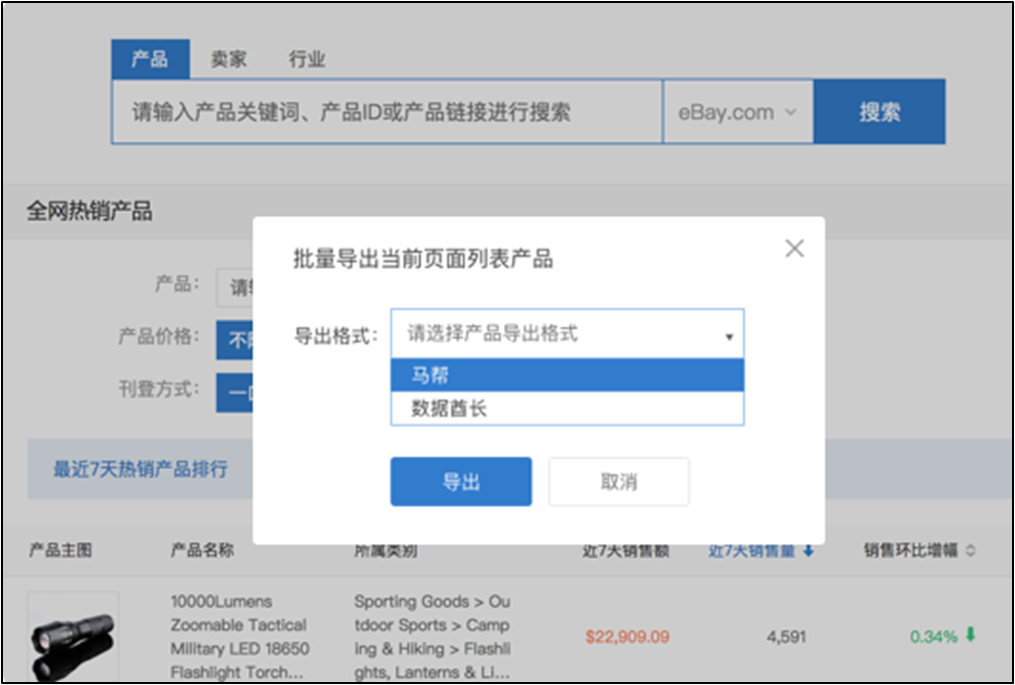The height and width of the screenshot is (685, 1015).
Task: Select 马帮 from the format list
Action: [x=567, y=375]
